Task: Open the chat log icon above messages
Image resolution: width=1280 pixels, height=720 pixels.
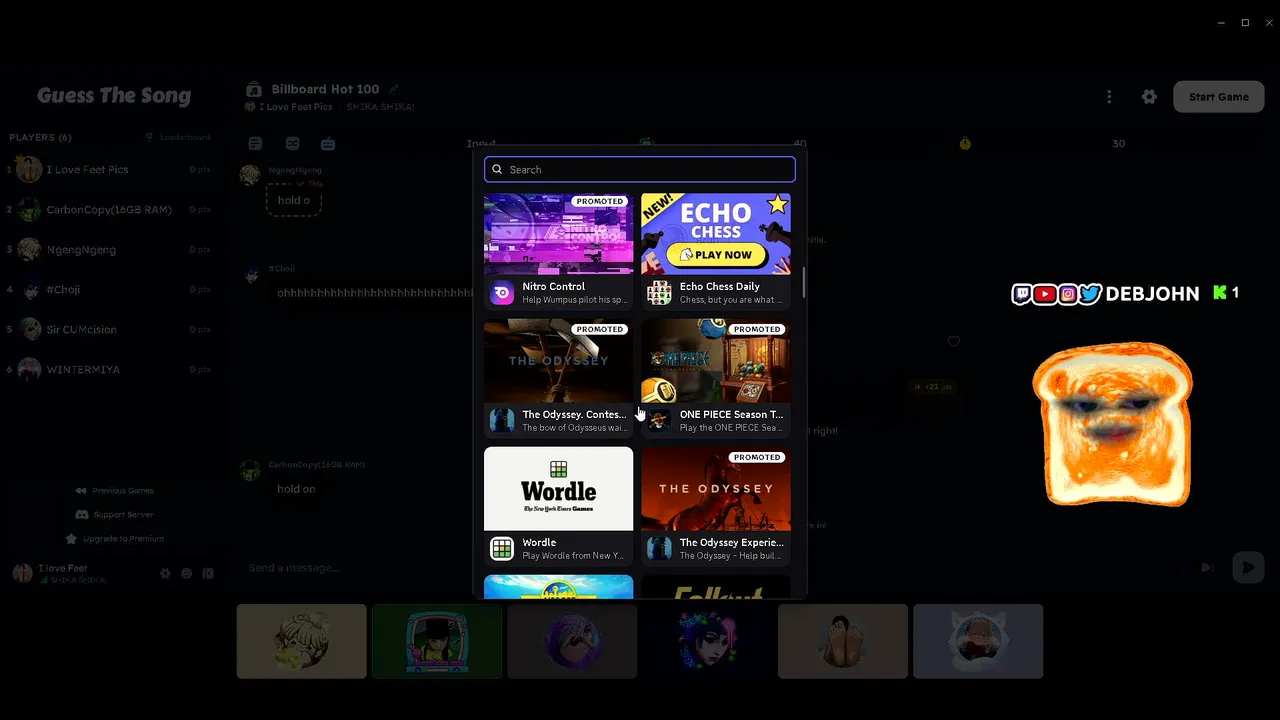Action: point(255,144)
